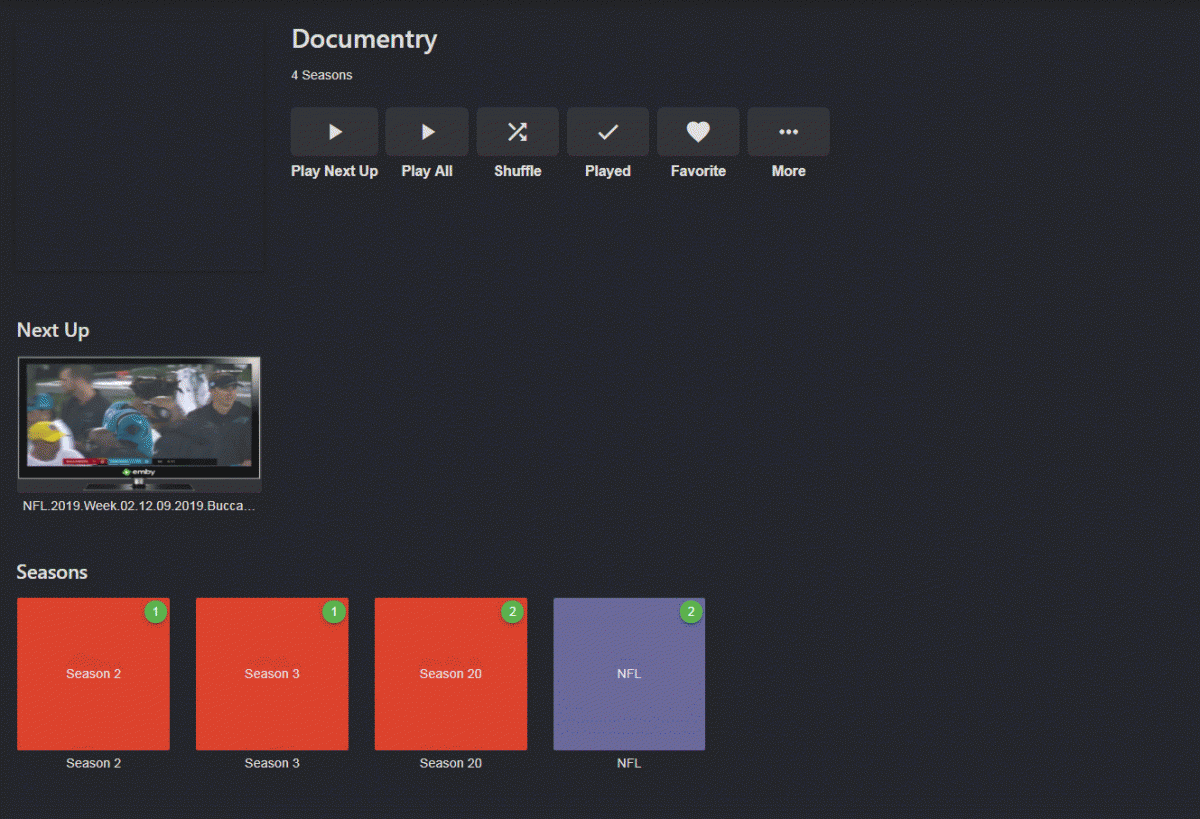Open the Next Up episode thumbnail

(139, 423)
